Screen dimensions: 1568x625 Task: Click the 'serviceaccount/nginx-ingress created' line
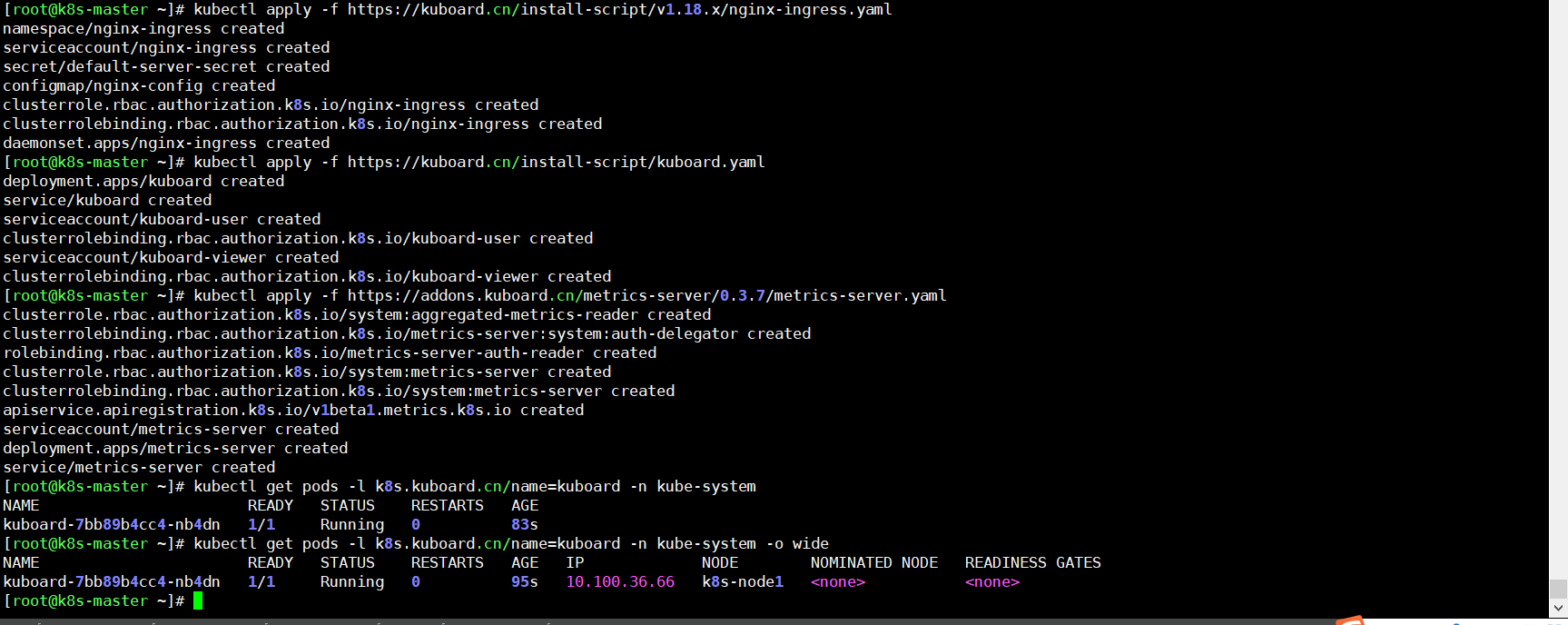click(x=166, y=48)
